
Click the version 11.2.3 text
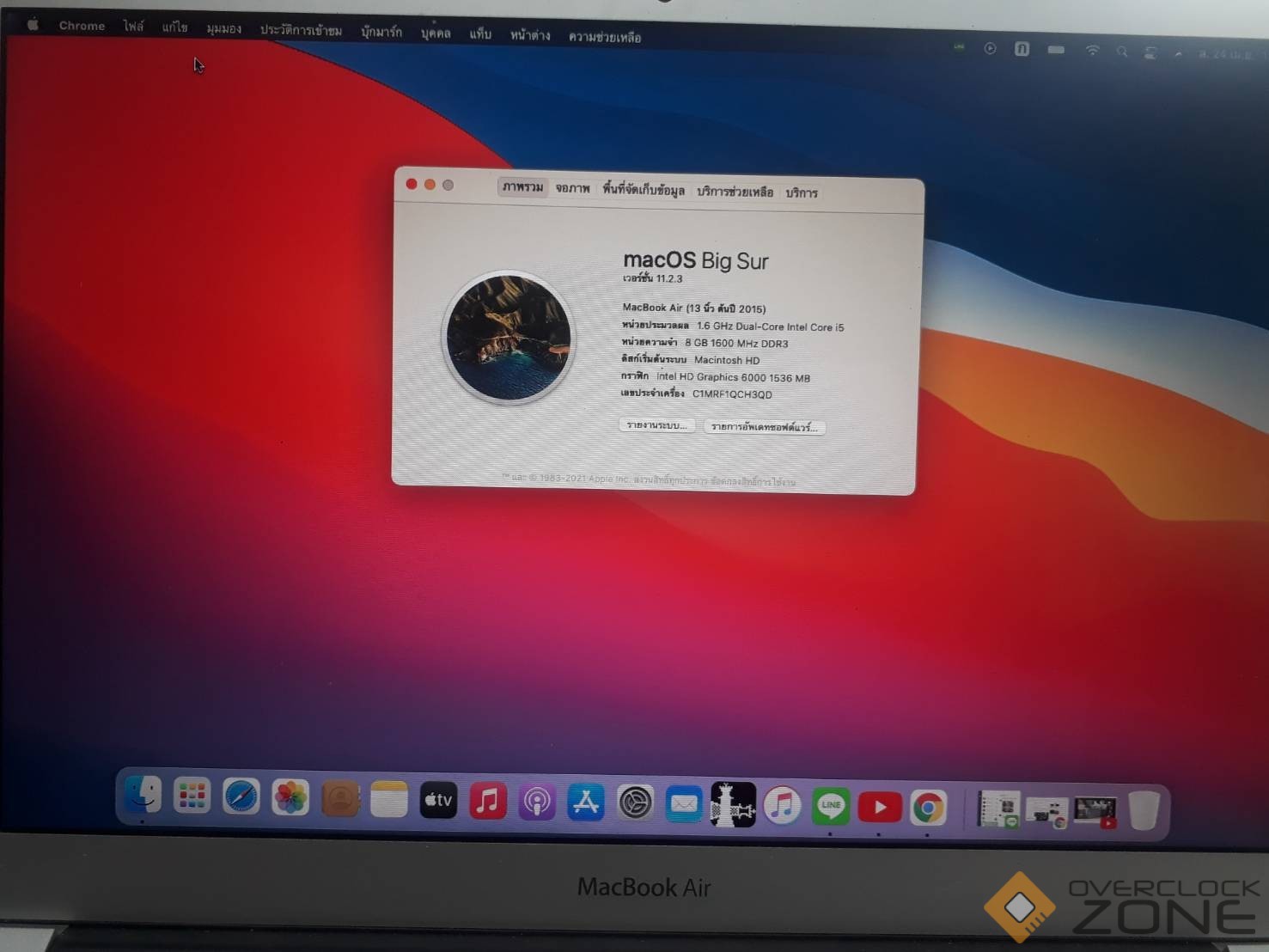[x=653, y=278]
